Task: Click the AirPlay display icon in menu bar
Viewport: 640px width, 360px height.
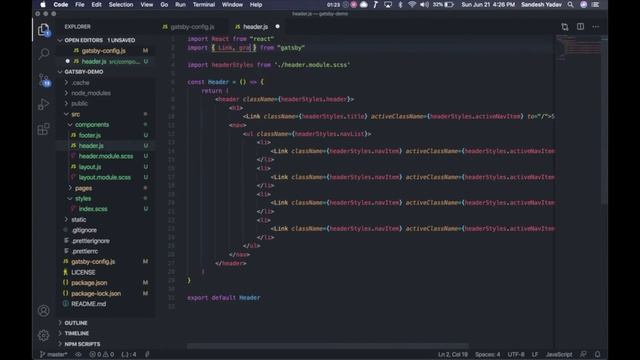Action: [388, 4]
